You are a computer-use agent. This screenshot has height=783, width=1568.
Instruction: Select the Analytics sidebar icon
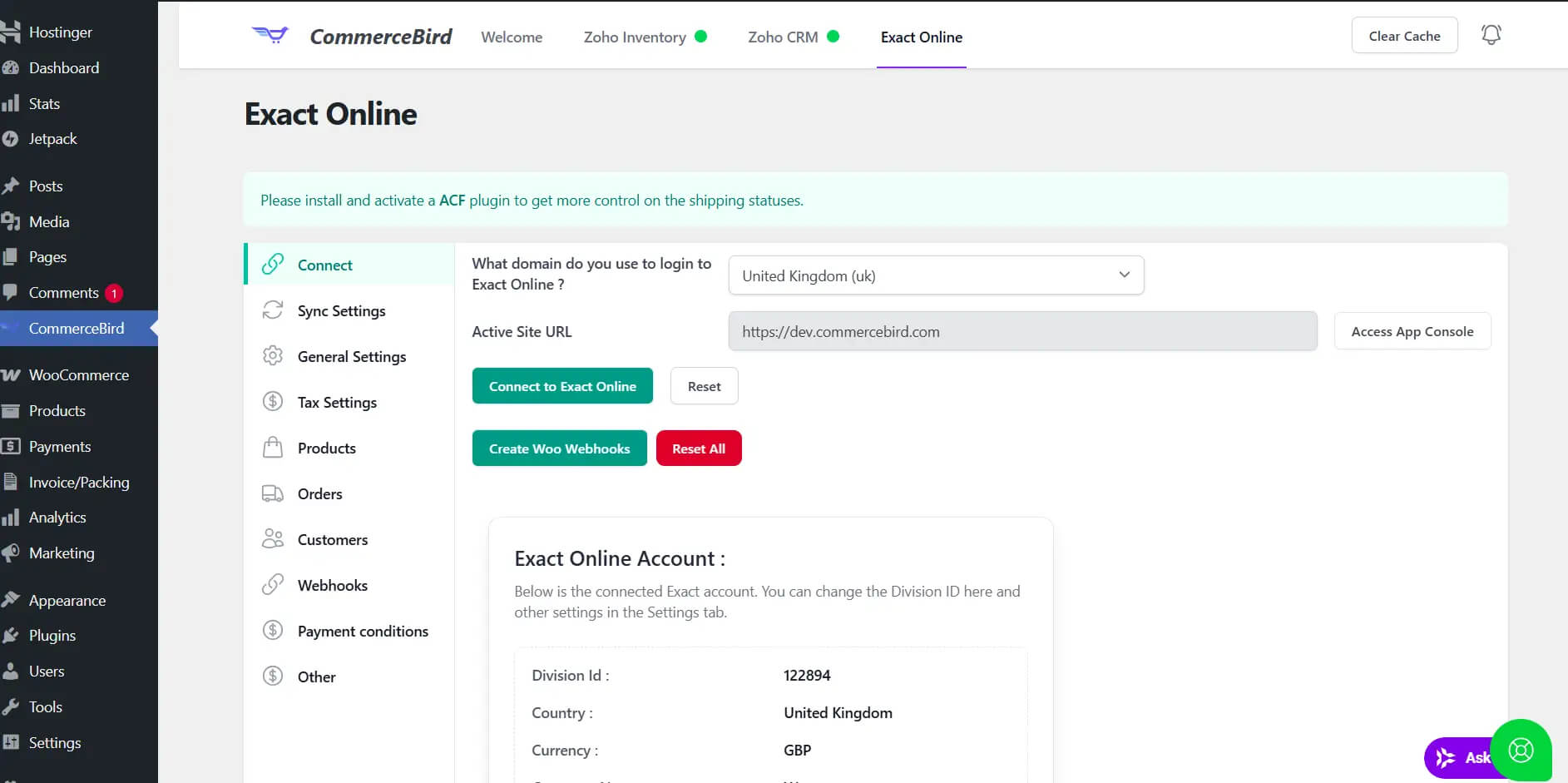(12, 517)
